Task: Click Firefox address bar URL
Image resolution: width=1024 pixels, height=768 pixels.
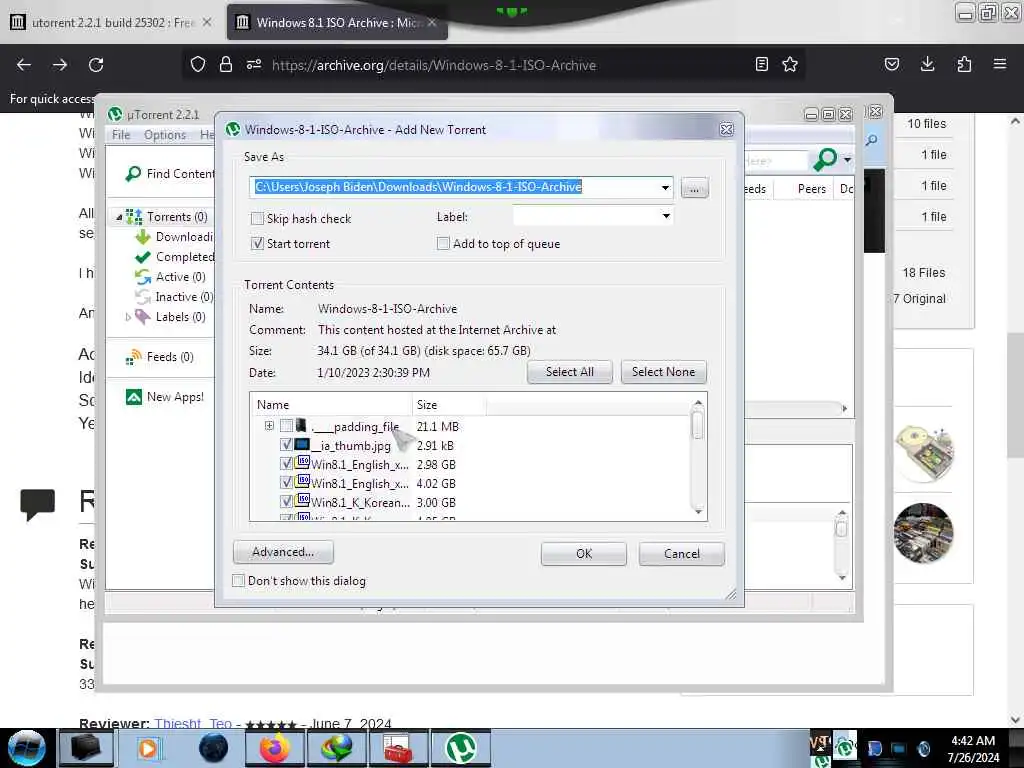Action: point(434,65)
